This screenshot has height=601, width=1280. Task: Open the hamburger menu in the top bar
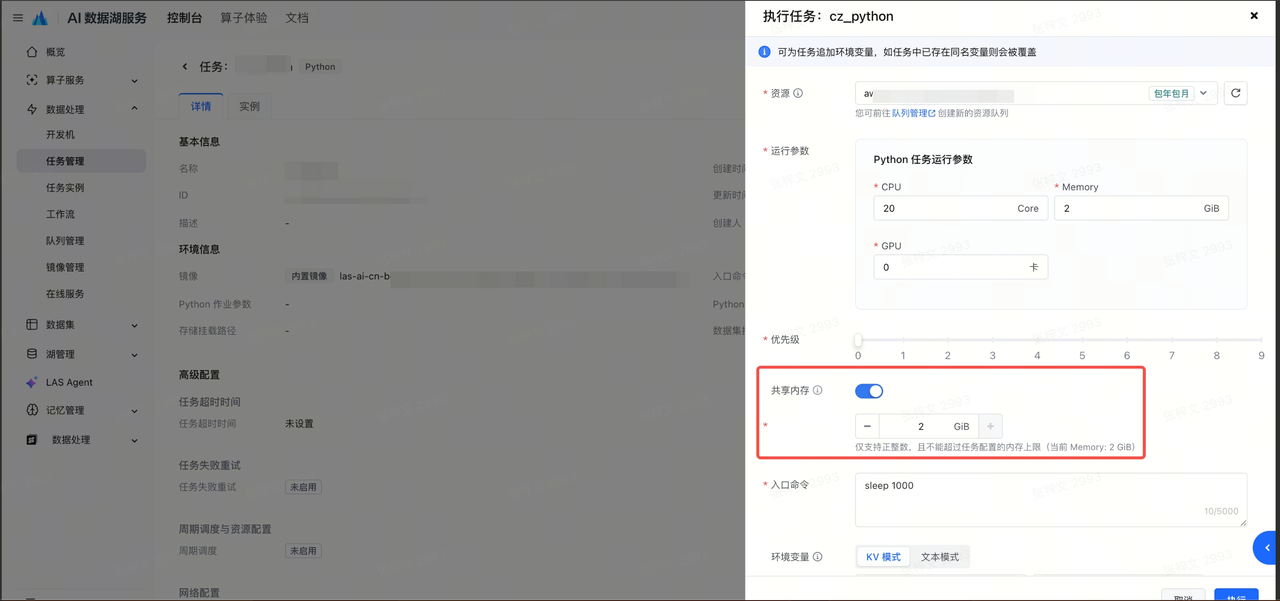[17, 18]
